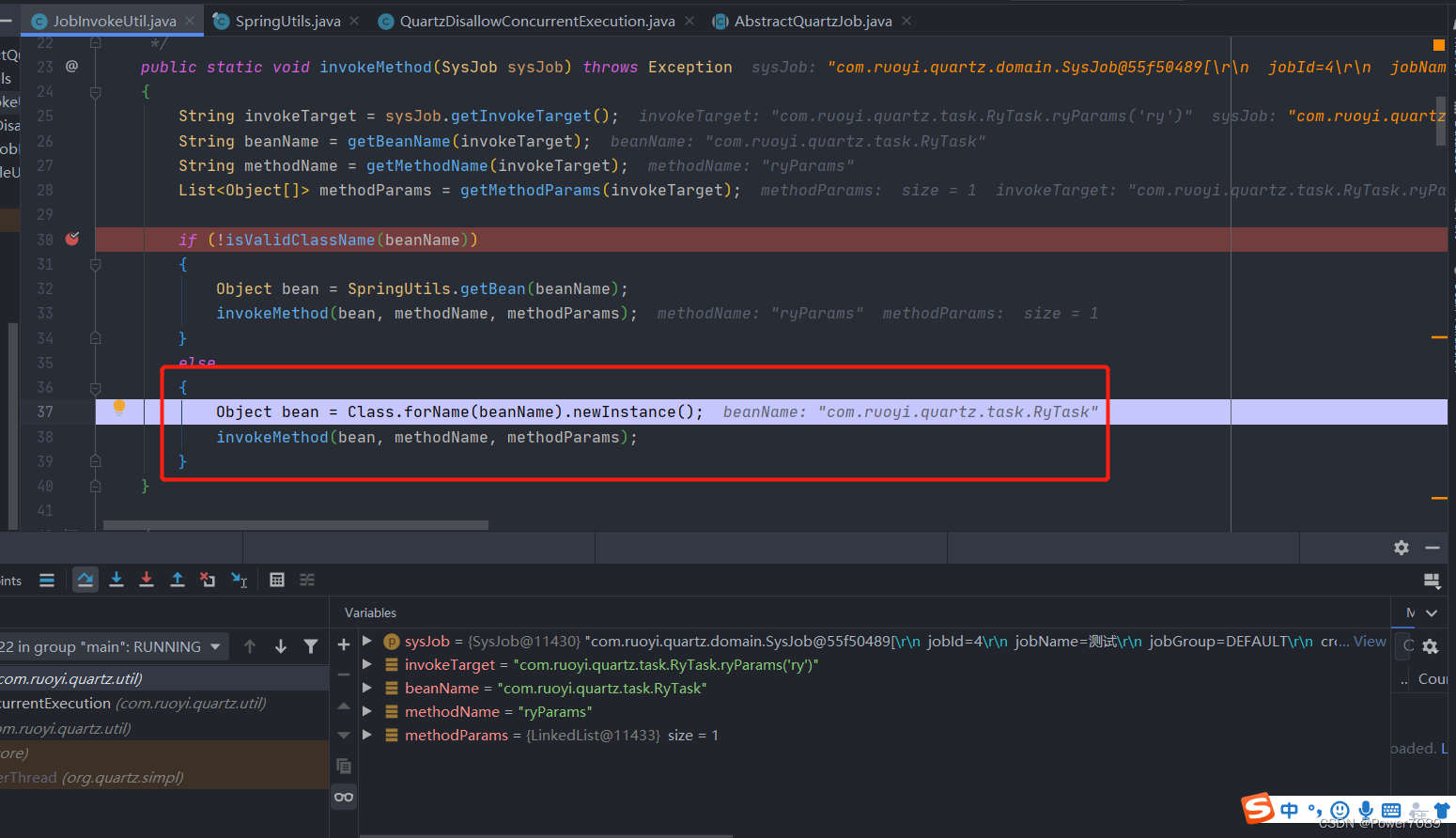This screenshot has width=1456, height=838.
Task: Close the SpringUtils.java tab
Action: [354, 21]
